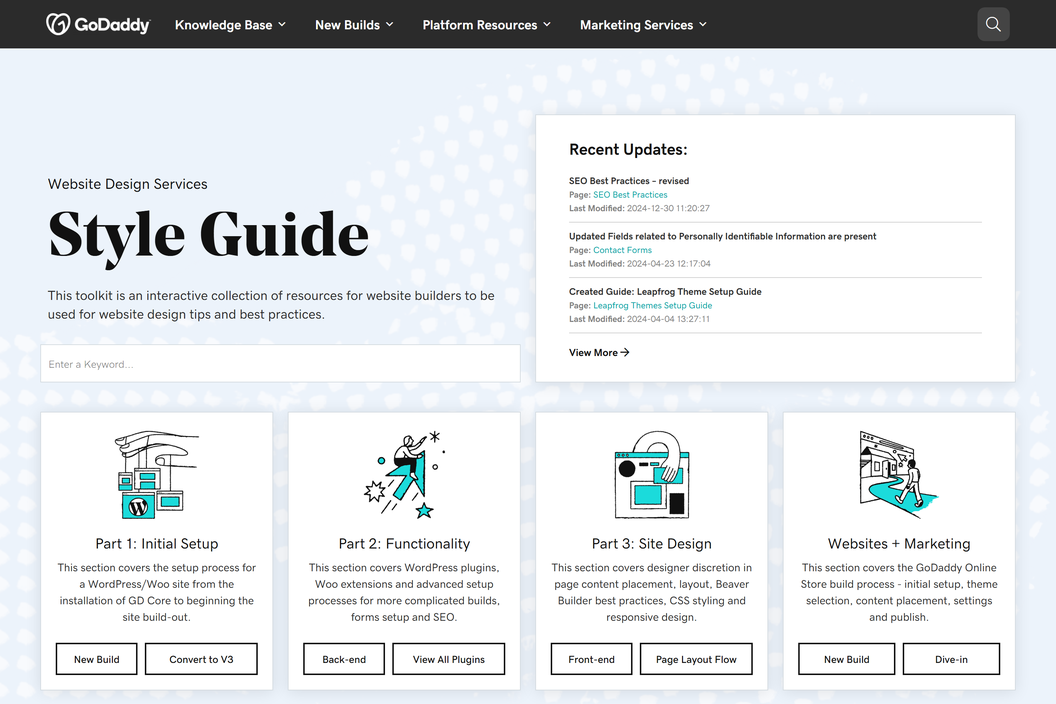1056x704 pixels.
Task: Click the arrow next to View More
Action: tap(625, 352)
